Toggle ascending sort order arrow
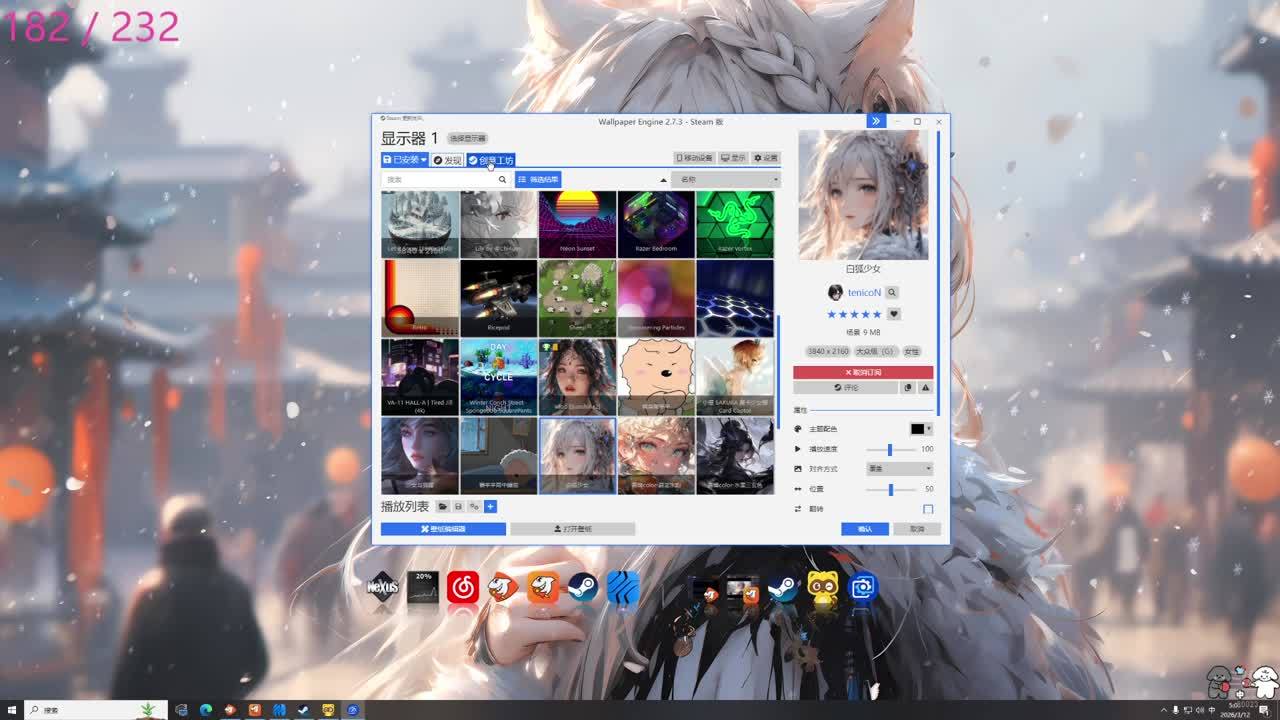 pyautogui.click(x=662, y=180)
